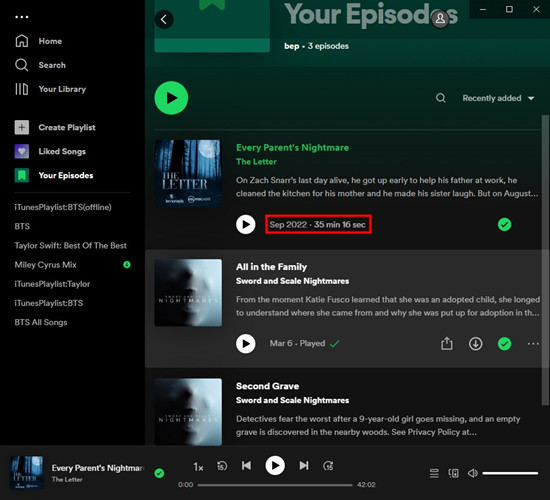Image resolution: width=550 pixels, height=500 pixels.
Task: Go back with the back arrow
Action: [164, 19]
